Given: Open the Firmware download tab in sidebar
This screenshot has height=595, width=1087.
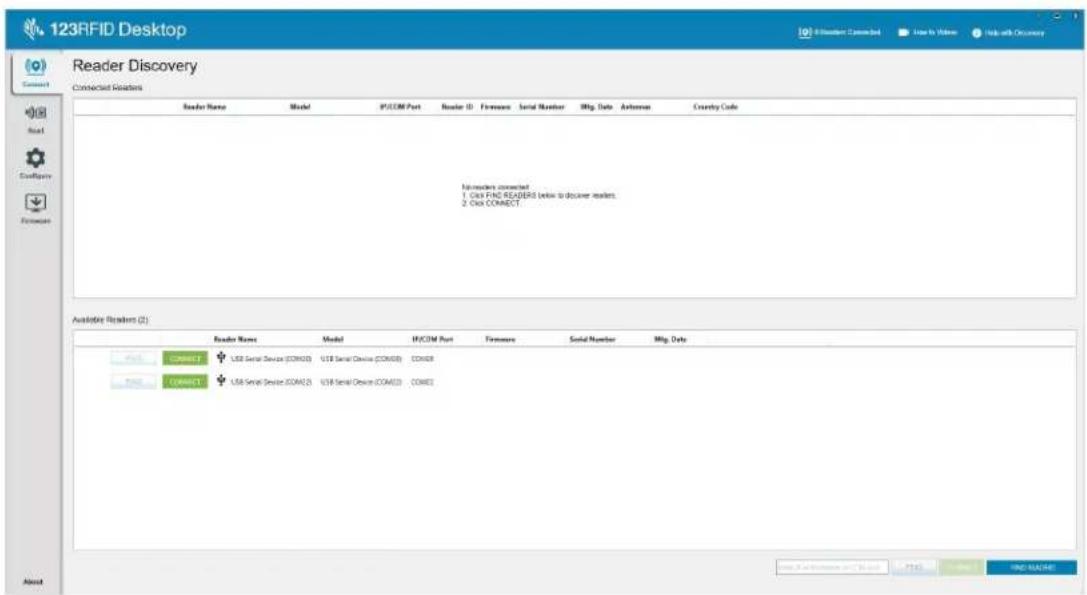Looking at the screenshot, I should point(35,209).
